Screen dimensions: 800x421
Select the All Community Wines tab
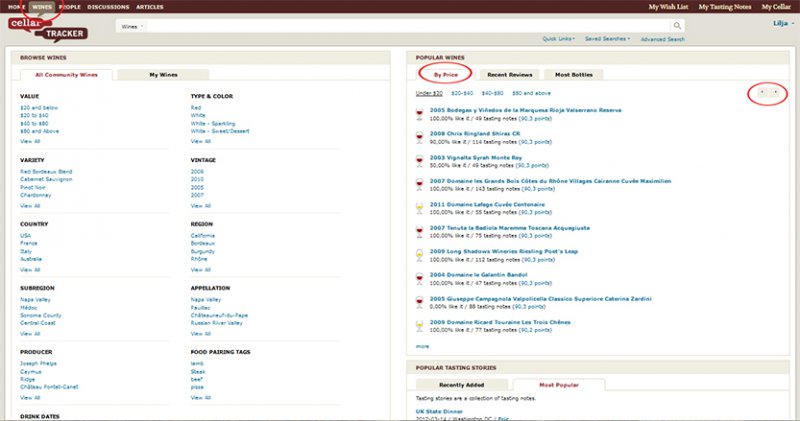[x=66, y=75]
